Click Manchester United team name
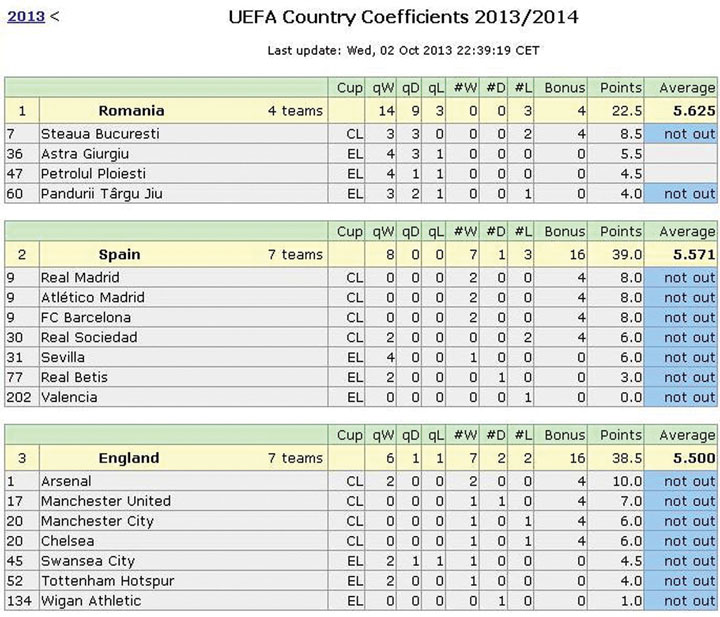The width and height of the screenshot is (720, 617). point(106,500)
